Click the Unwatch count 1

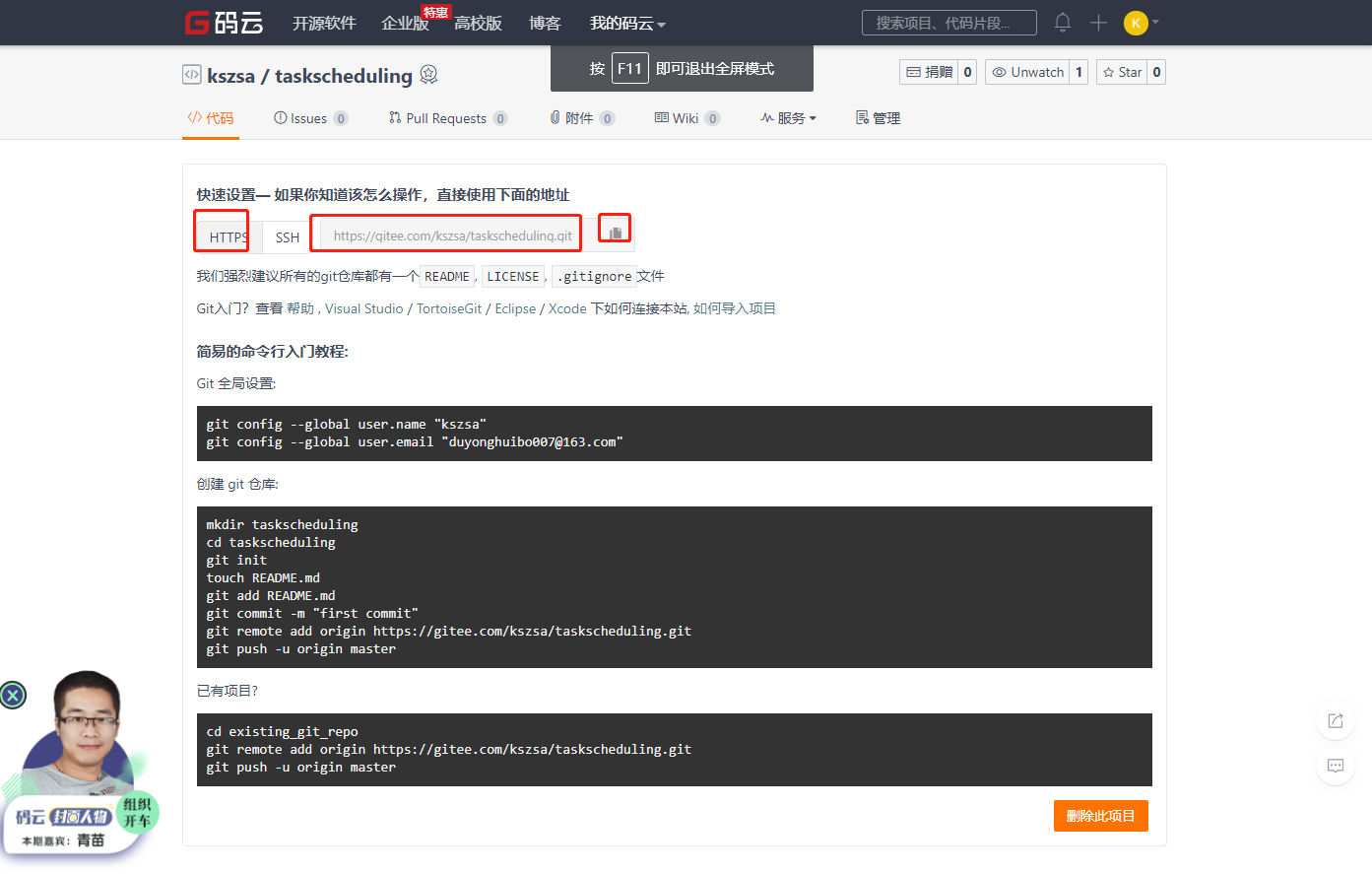coord(1078,72)
